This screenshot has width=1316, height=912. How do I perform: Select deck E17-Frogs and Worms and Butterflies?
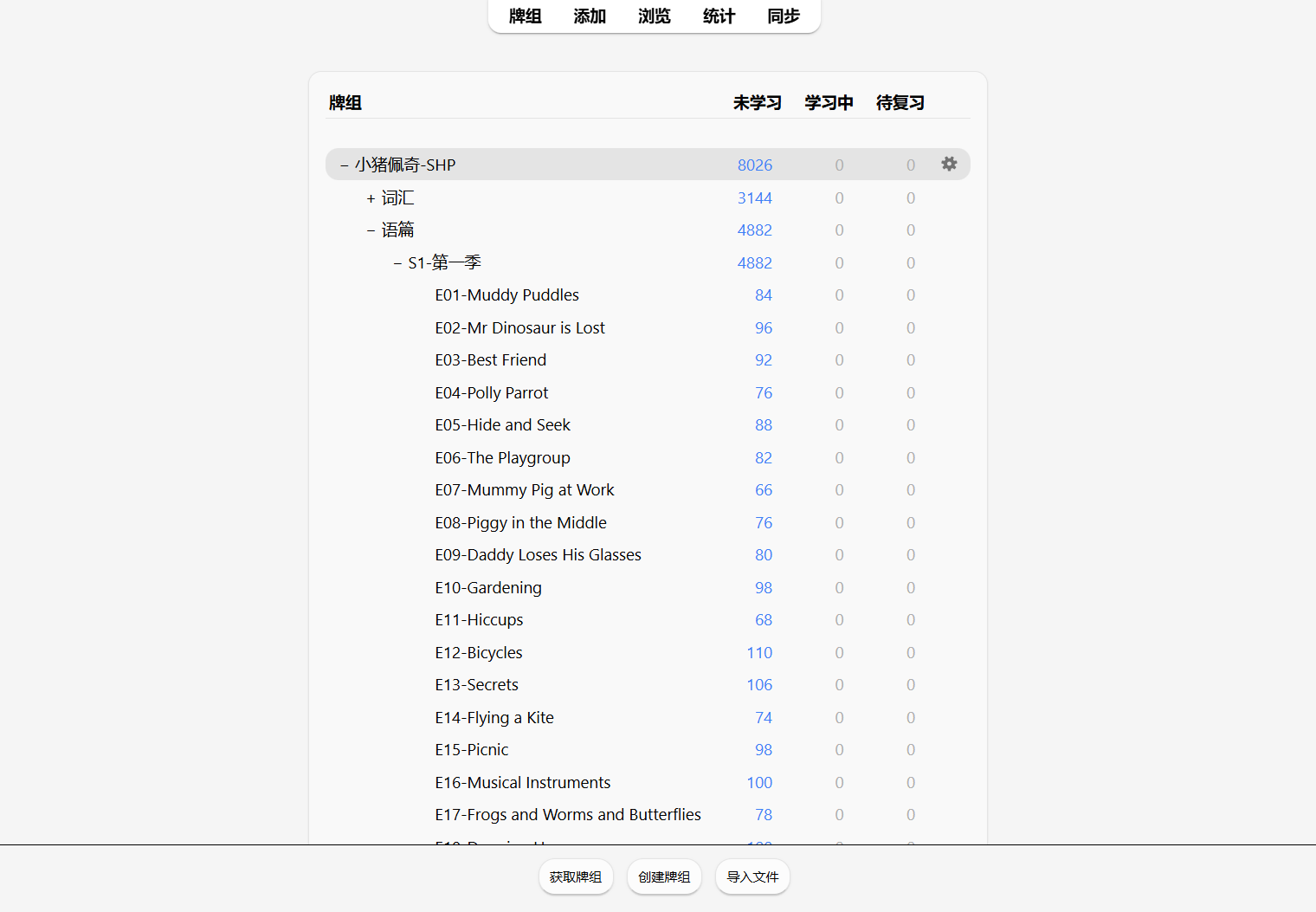[x=568, y=815]
